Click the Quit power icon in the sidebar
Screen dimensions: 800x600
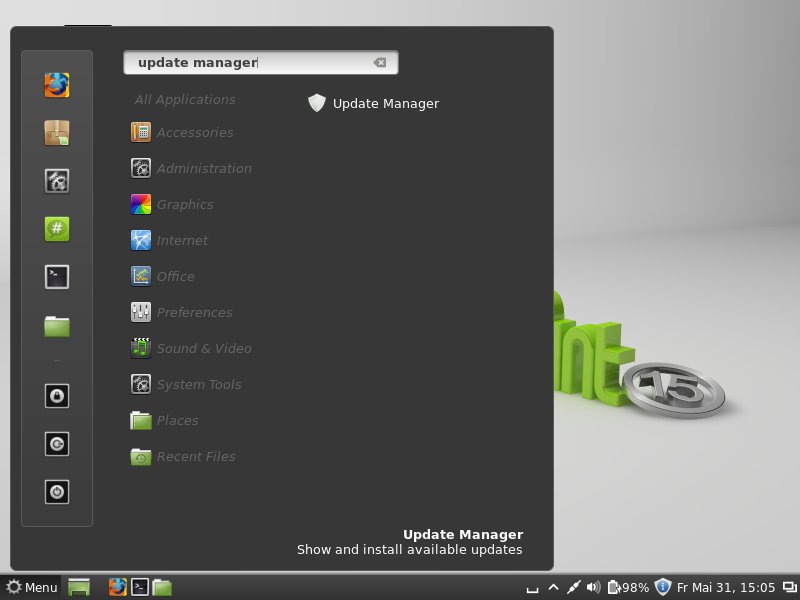57,492
